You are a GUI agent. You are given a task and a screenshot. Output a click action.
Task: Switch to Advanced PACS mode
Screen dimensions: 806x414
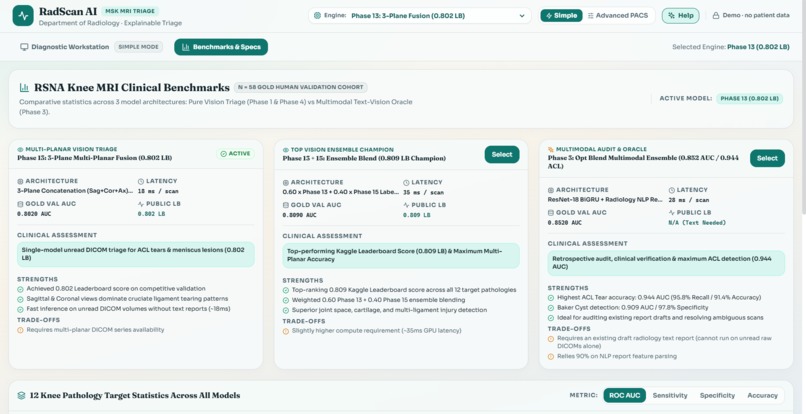coord(617,15)
